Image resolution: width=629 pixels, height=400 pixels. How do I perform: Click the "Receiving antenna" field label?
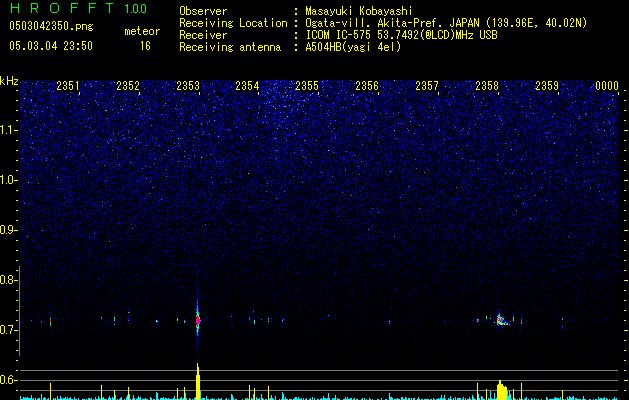(230, 47)
